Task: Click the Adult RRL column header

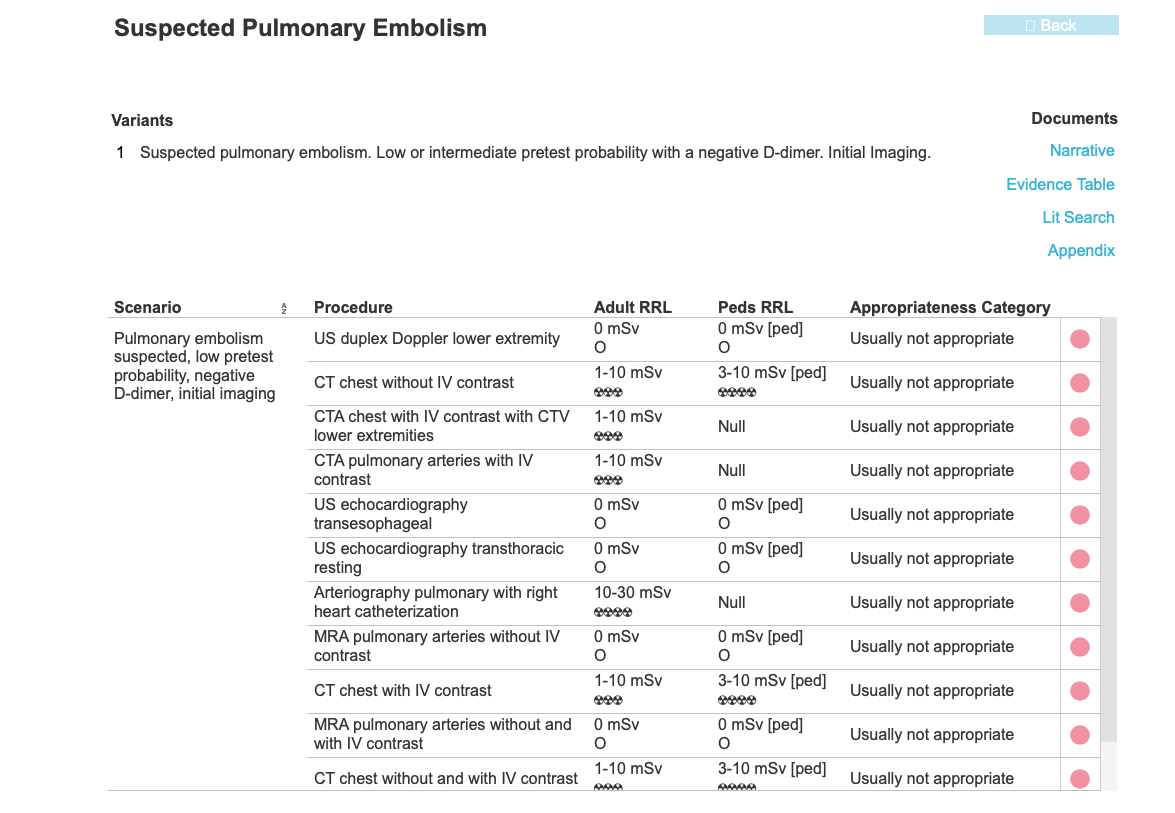Action: tap(632, 307)
